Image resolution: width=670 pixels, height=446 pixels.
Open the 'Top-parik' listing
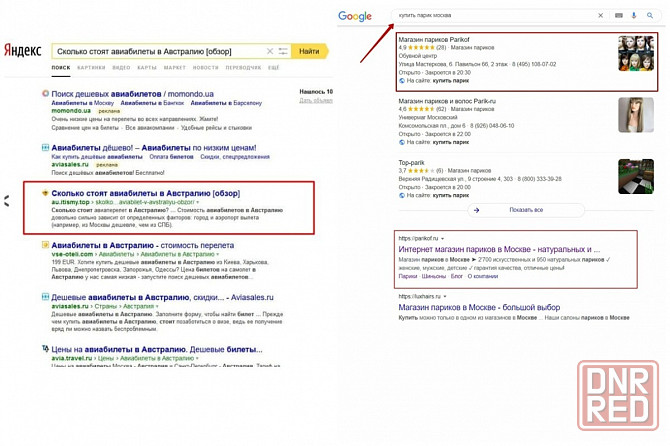(x=411, y=163)
